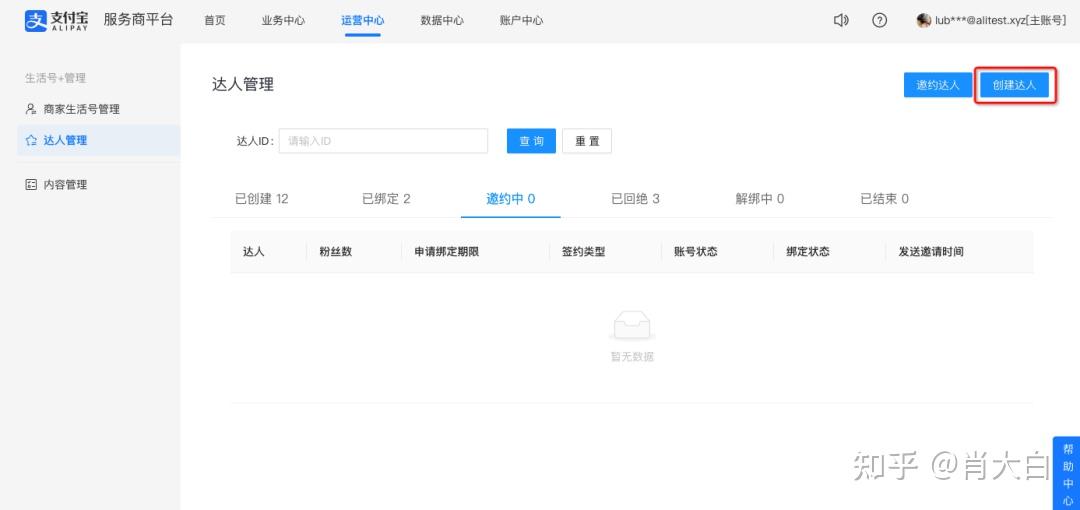Switch to the 已绑定 2 tab

(386, 199)
